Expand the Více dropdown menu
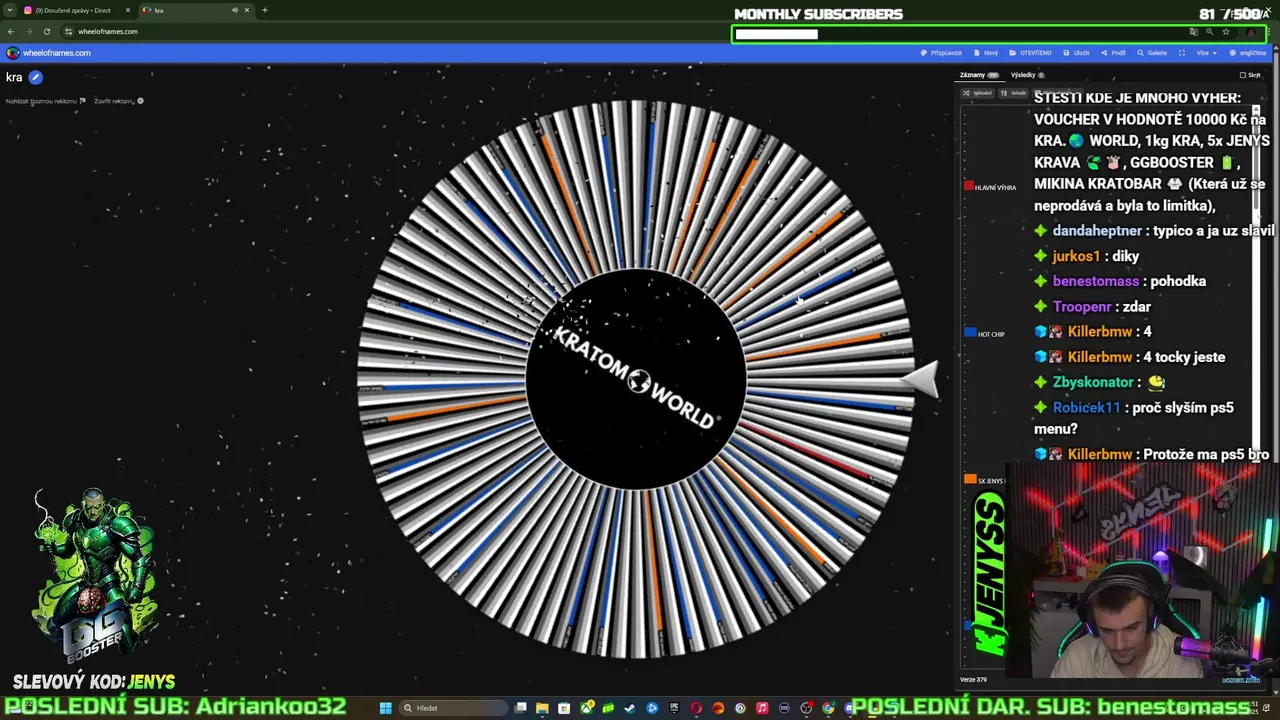 (x=1207, y=53)
